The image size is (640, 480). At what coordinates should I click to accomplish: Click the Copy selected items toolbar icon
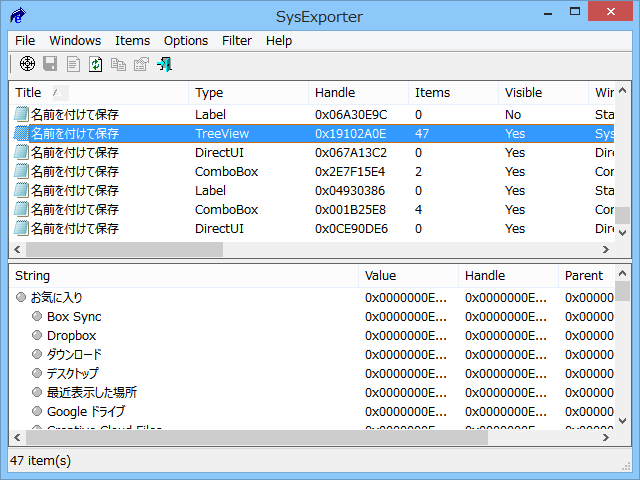(x=118, y=64)
